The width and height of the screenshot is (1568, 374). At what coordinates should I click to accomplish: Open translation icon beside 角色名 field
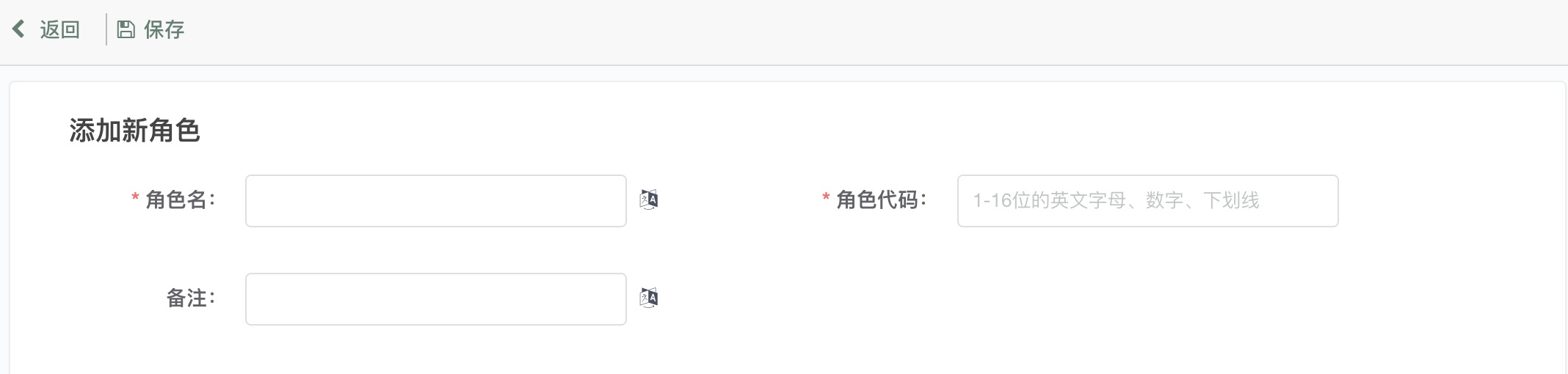click(x=649, y=199)
